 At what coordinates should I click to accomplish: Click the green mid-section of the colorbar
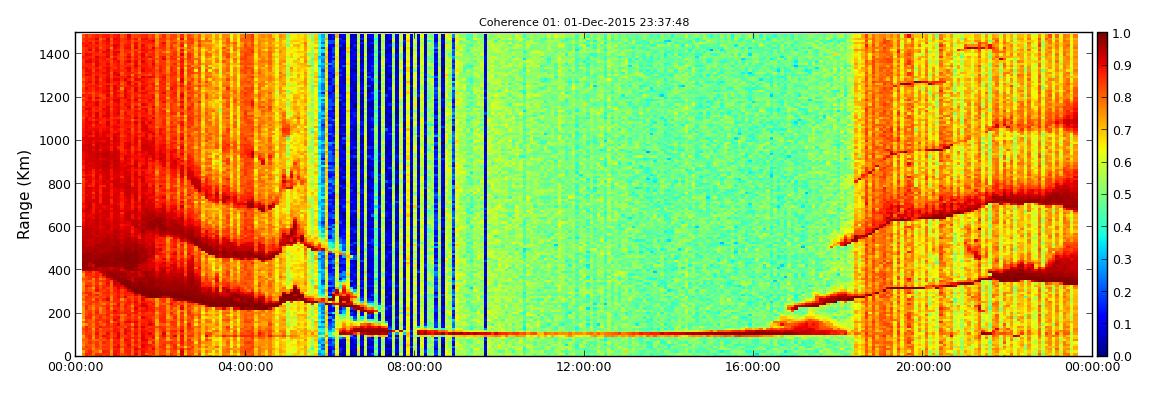tap(1102, 195)
